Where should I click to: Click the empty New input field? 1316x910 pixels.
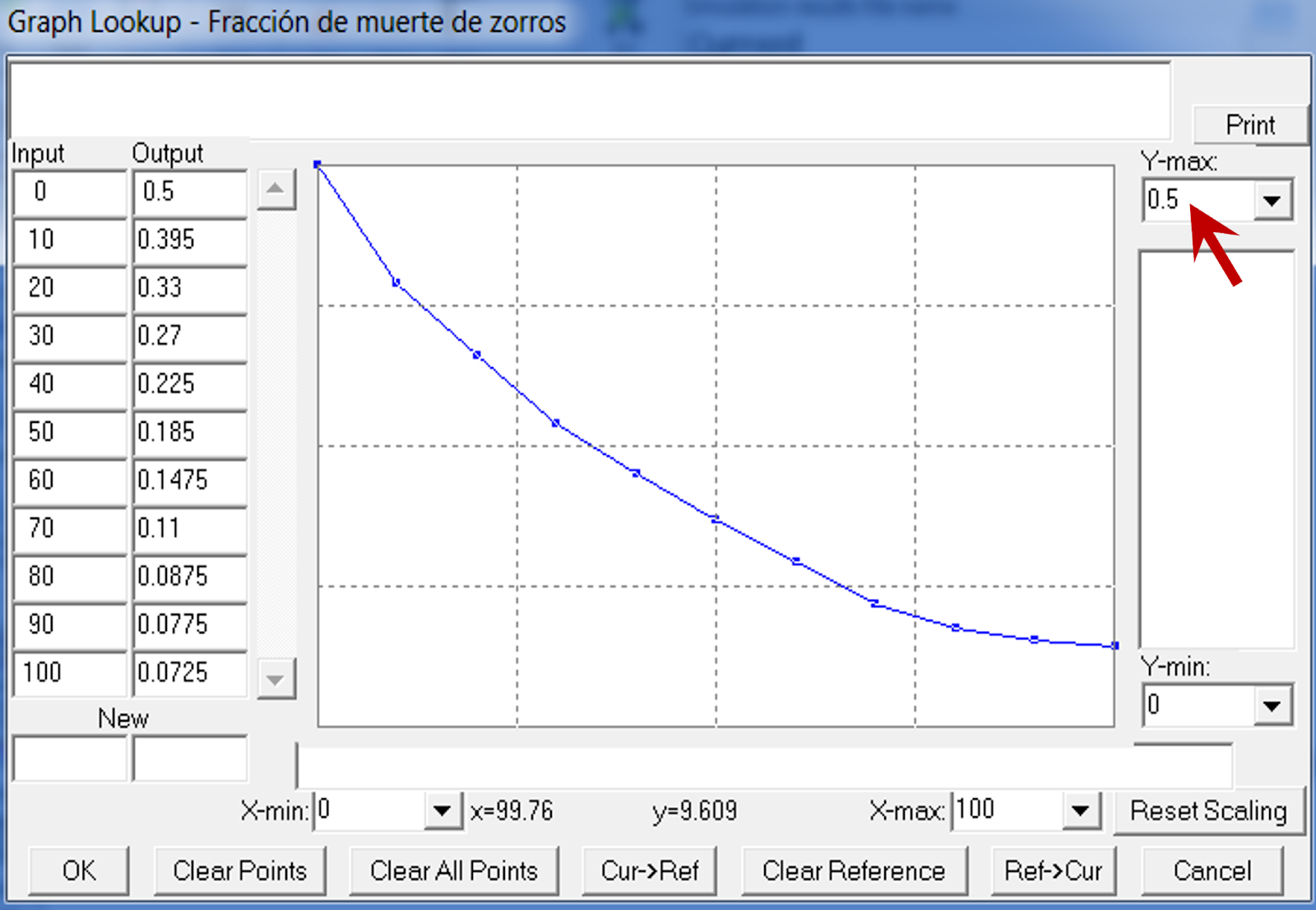[70, 759]
